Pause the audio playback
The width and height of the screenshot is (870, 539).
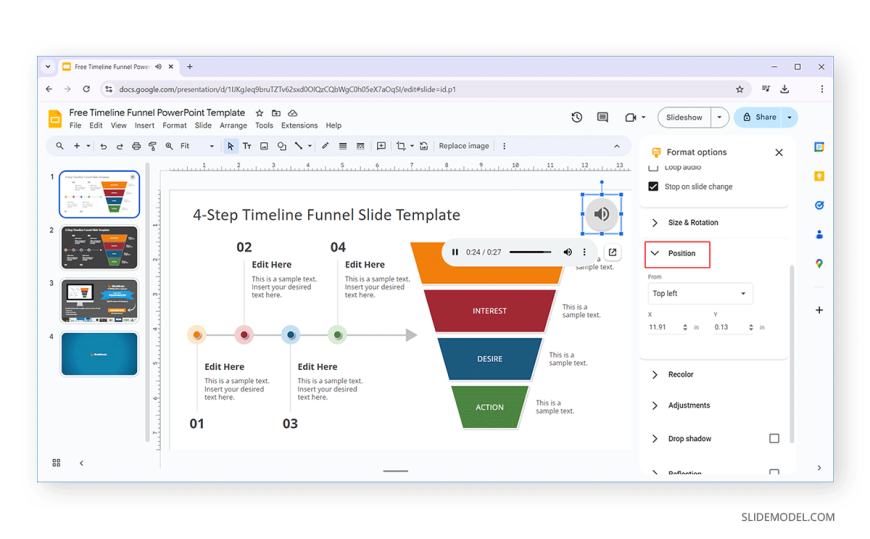(x=455, y=253)
